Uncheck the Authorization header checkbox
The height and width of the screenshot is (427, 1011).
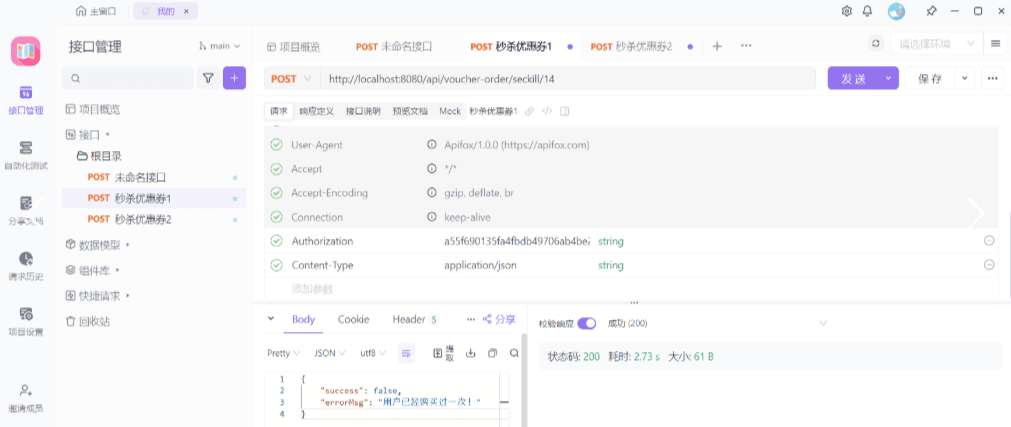click(x=276, y=241)
